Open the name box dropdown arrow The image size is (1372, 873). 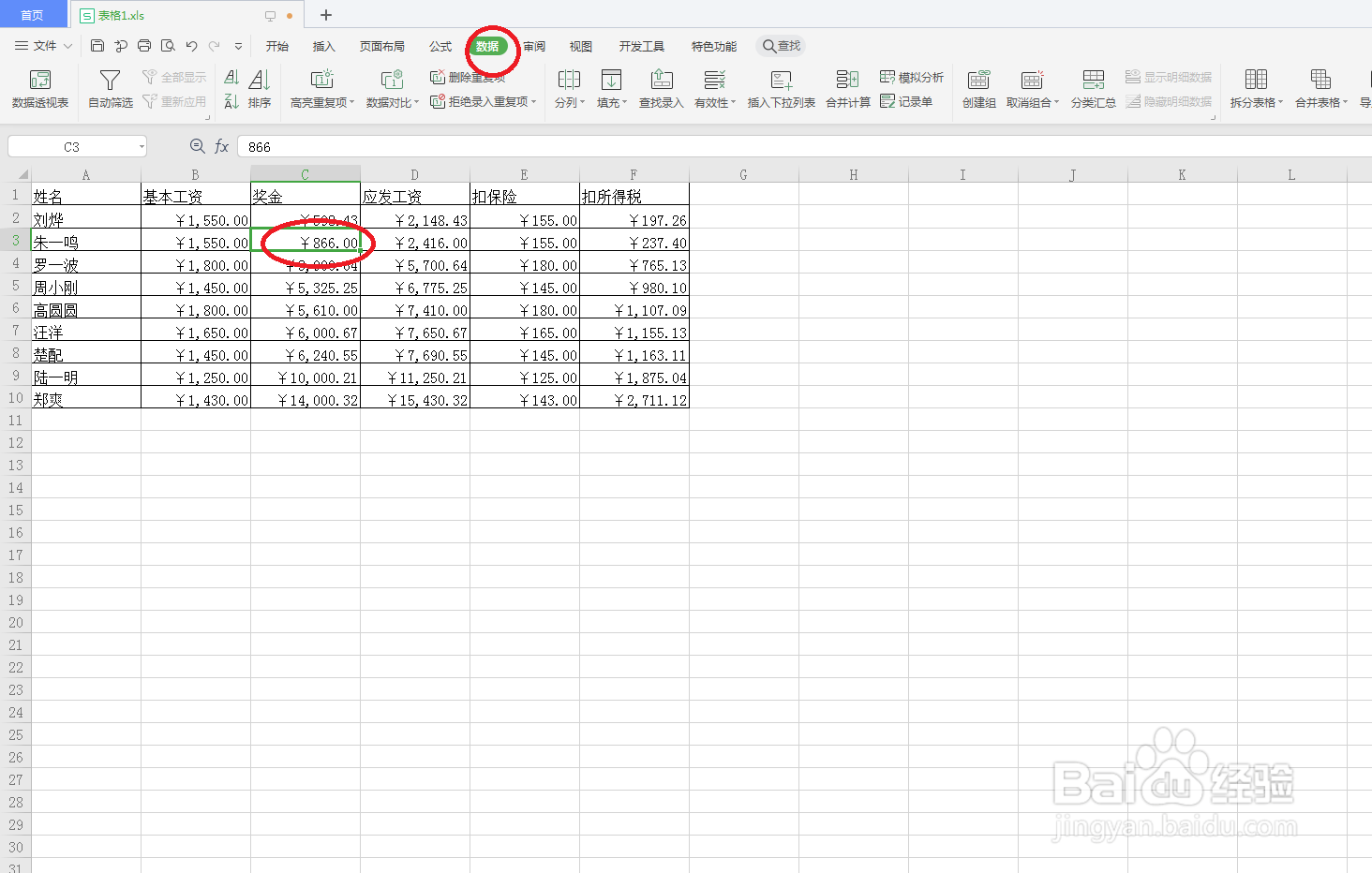(142, 146)
